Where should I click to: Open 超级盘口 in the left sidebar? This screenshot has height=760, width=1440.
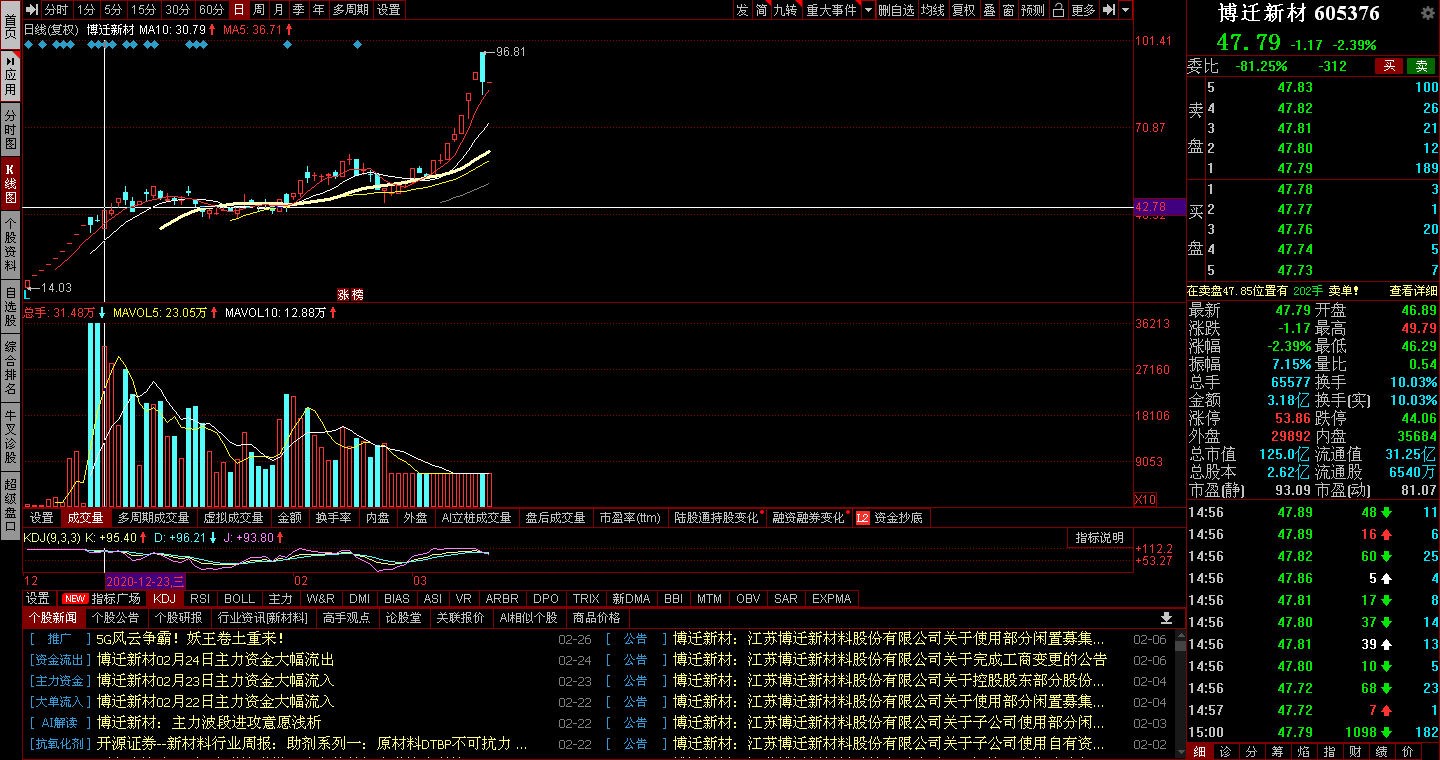tap(10, 504)
